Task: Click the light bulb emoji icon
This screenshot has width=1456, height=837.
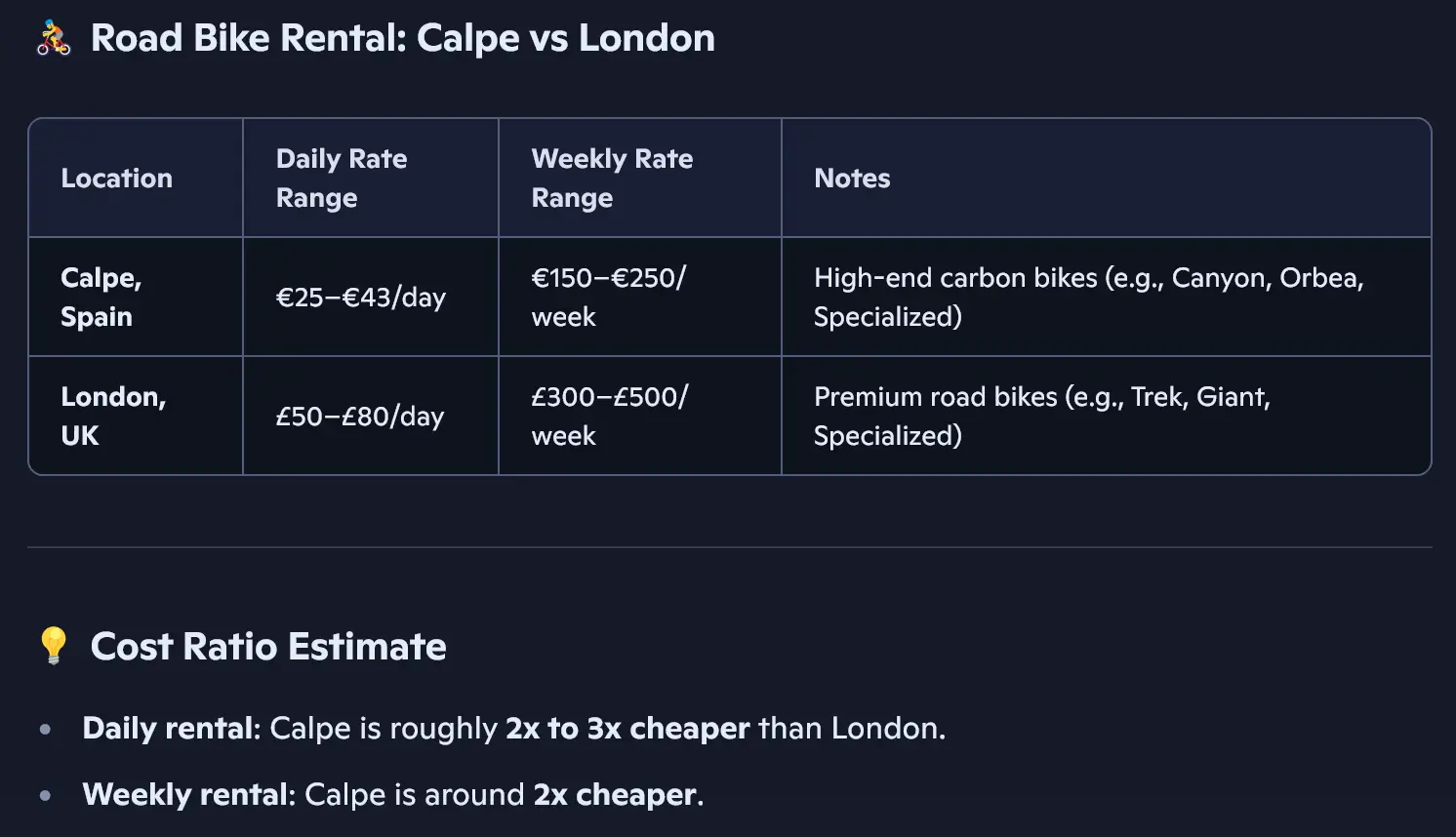Action: (54, 646)
